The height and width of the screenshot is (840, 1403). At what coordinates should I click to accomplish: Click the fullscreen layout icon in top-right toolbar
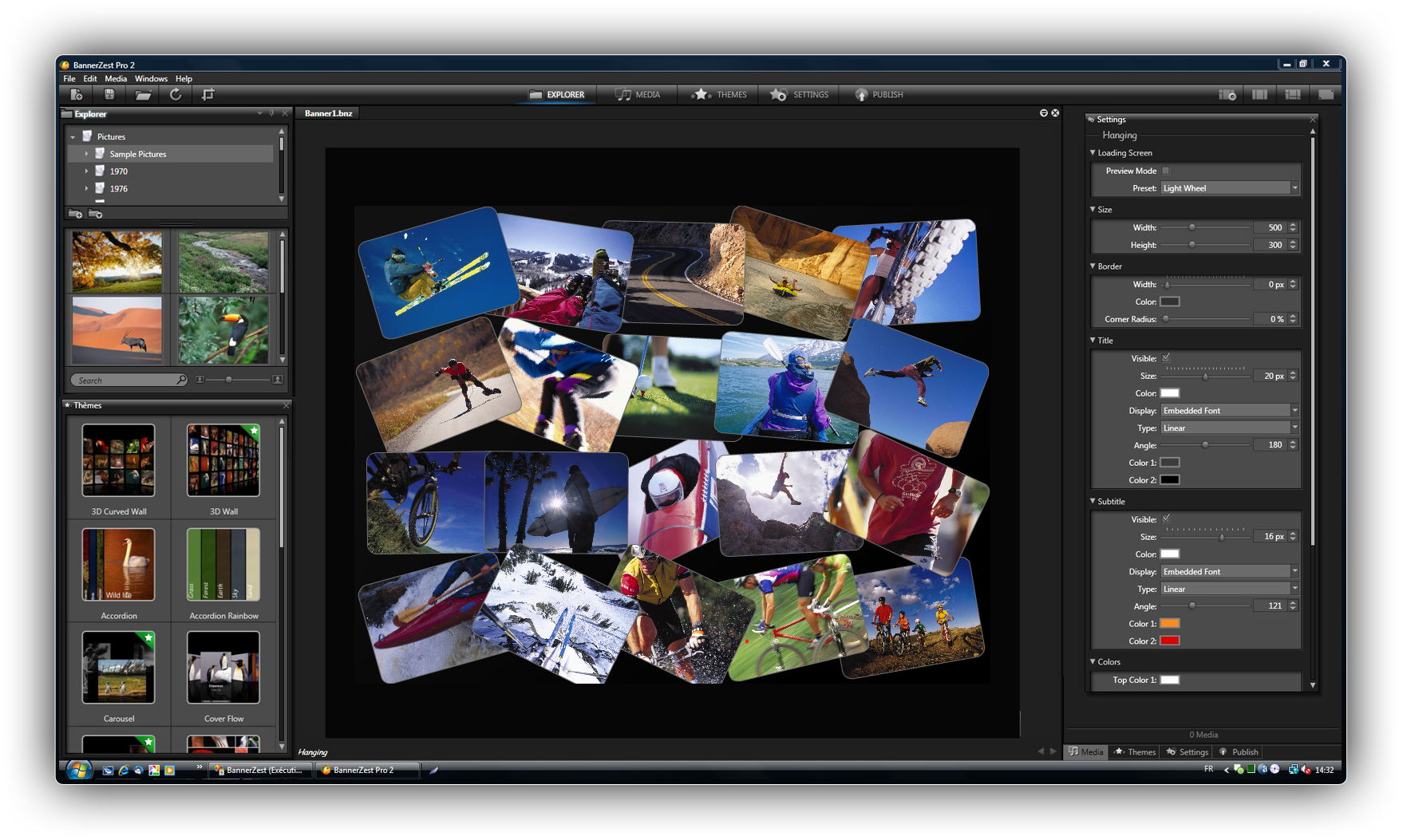pos(1326,95)
